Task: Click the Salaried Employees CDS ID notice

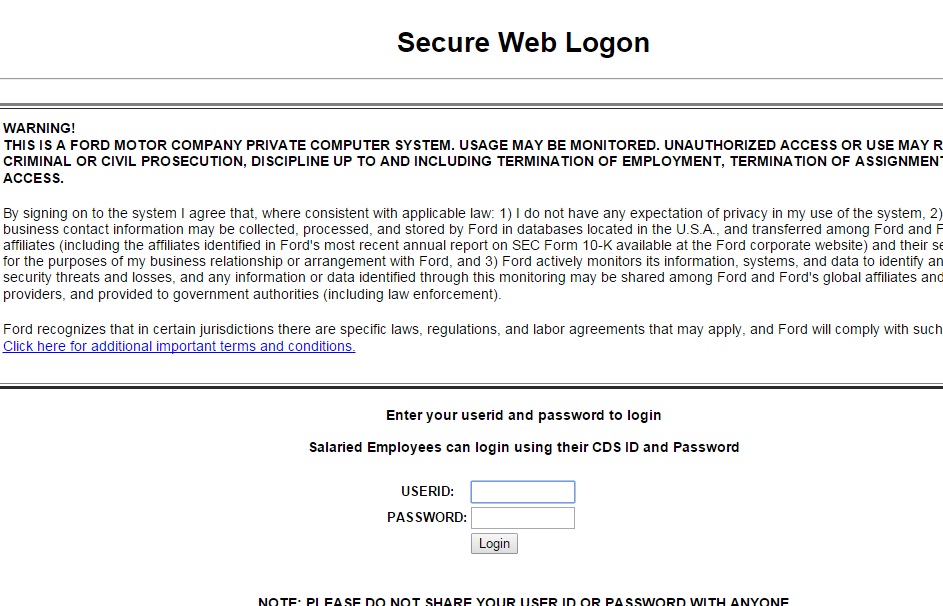Action: [524, 447]
